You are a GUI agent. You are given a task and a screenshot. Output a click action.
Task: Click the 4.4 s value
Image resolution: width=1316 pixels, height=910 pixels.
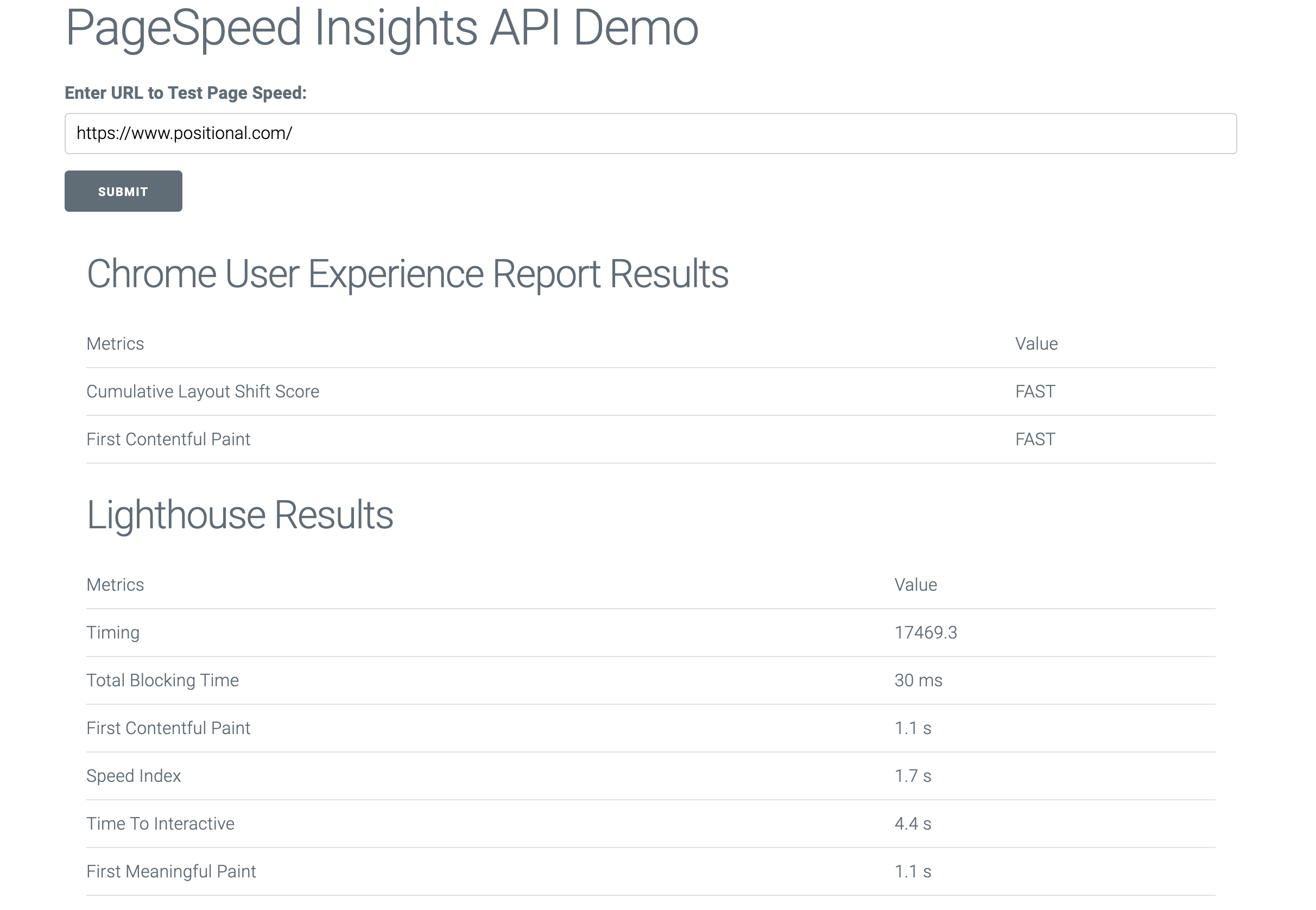(913, 824)
